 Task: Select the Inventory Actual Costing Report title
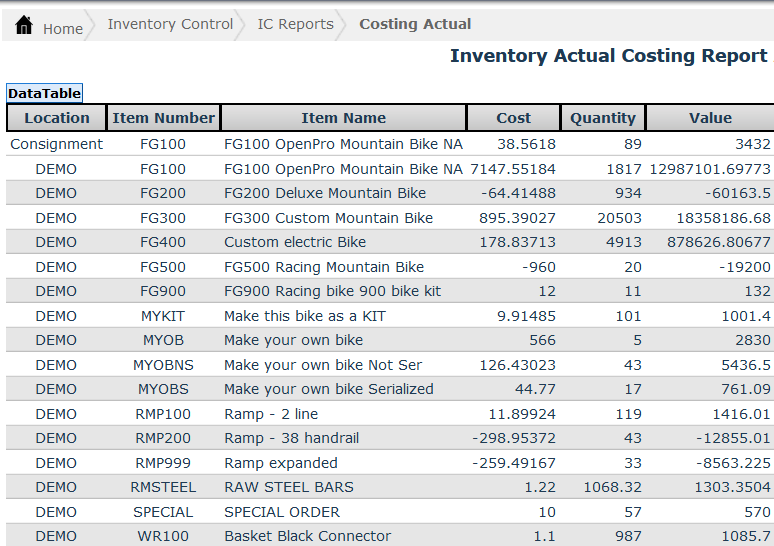[608, 56]
